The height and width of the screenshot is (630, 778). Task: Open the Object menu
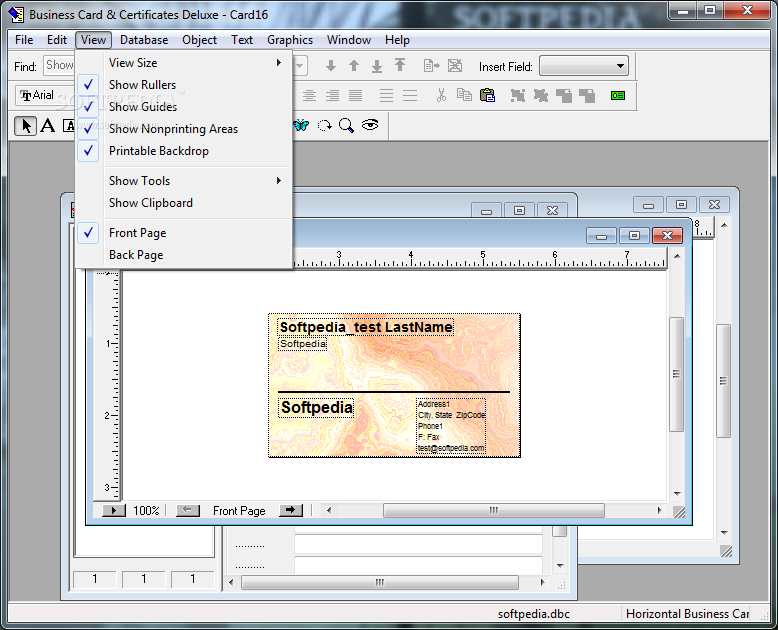pyautogui.click(x=199, y=40)
